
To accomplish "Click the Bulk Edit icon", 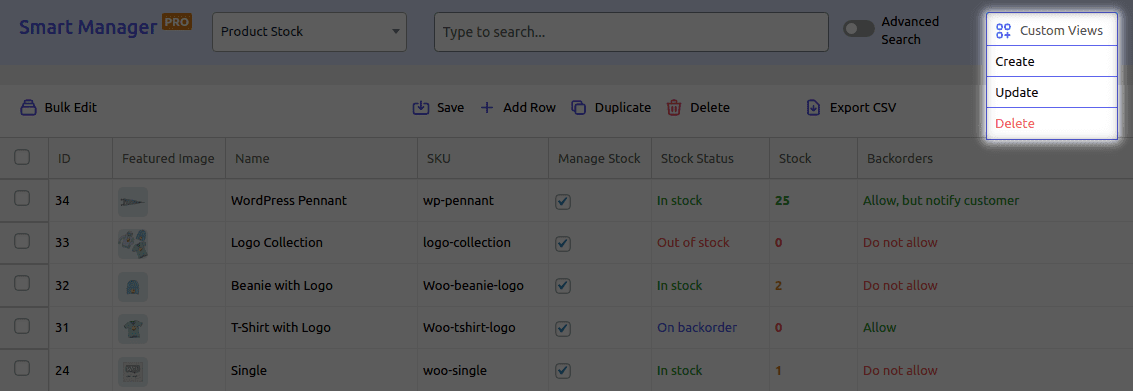I will (28, 108).
